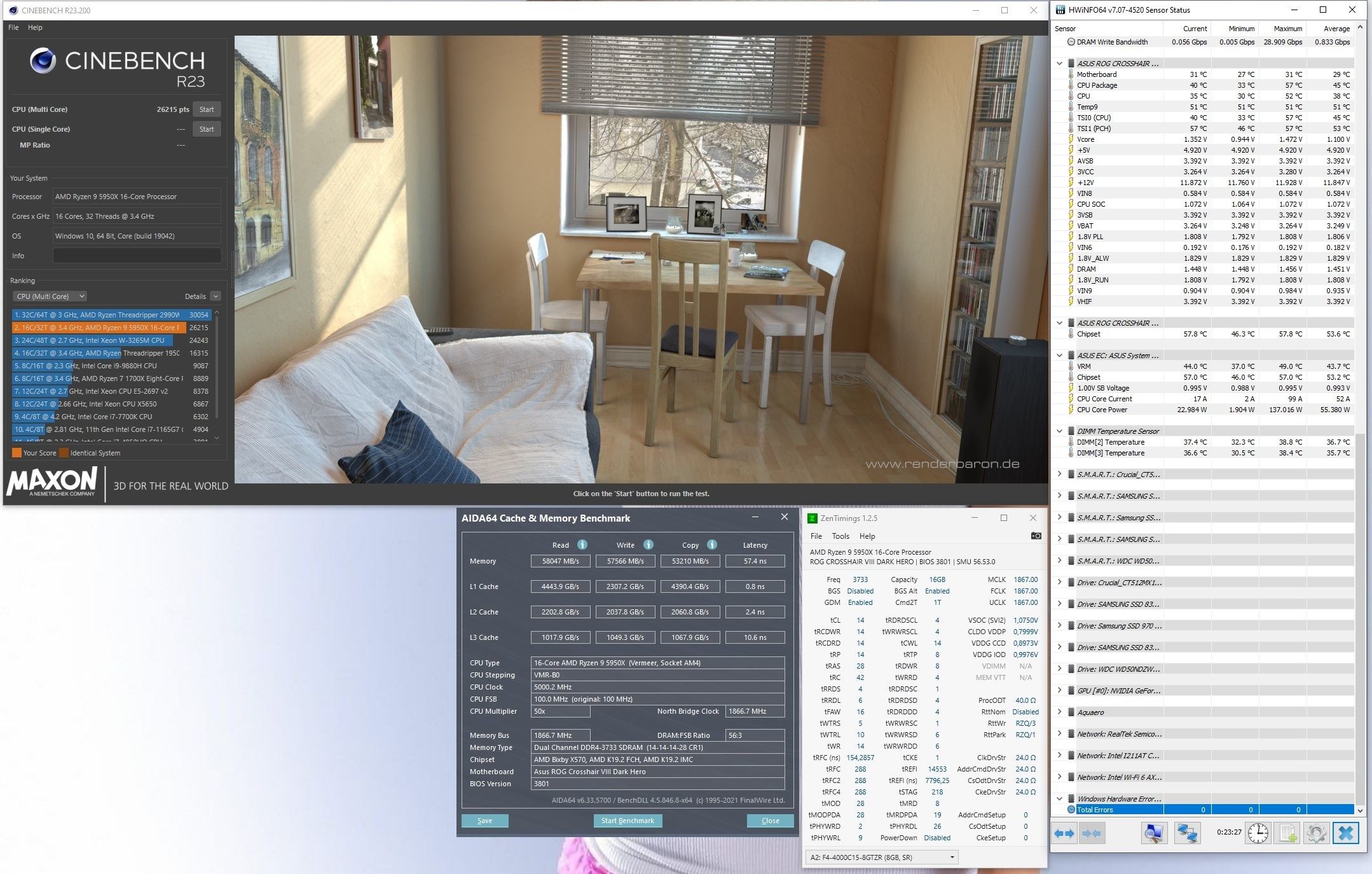Open Cinebench Help menu
The width and height of the screenshot is (1372, 874).
35,27
